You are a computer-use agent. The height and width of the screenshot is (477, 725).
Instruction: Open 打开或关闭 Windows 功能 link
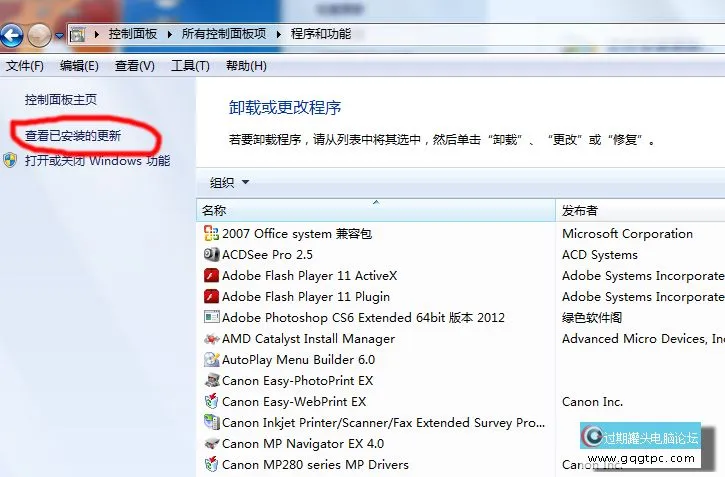tap(97, 161)
